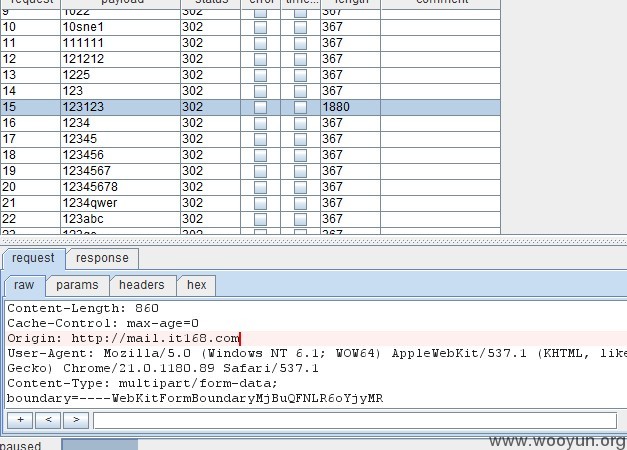Toggle timeout checkbox for request 13

click(x=300, y=75)
